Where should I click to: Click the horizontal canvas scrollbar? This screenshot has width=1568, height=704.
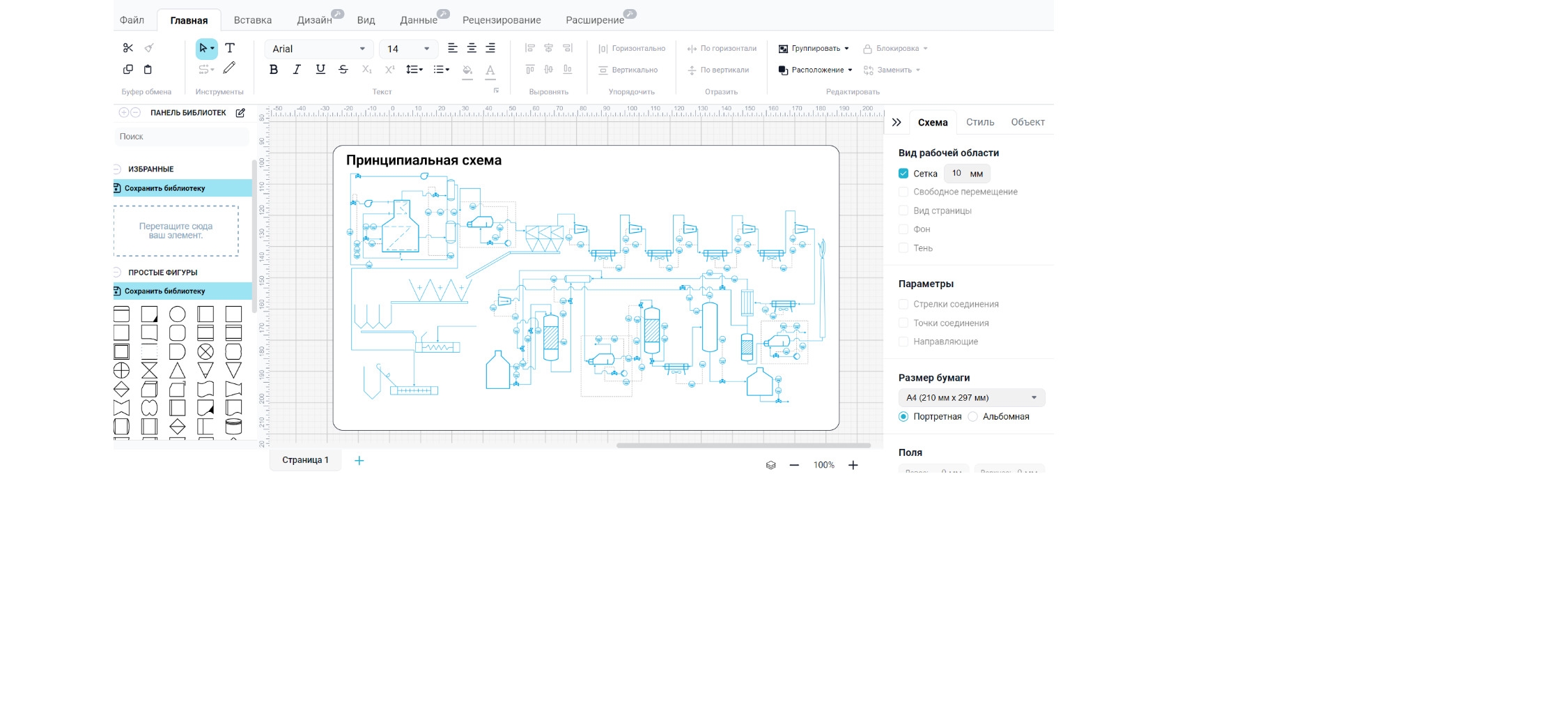click(x=743, y=445)
